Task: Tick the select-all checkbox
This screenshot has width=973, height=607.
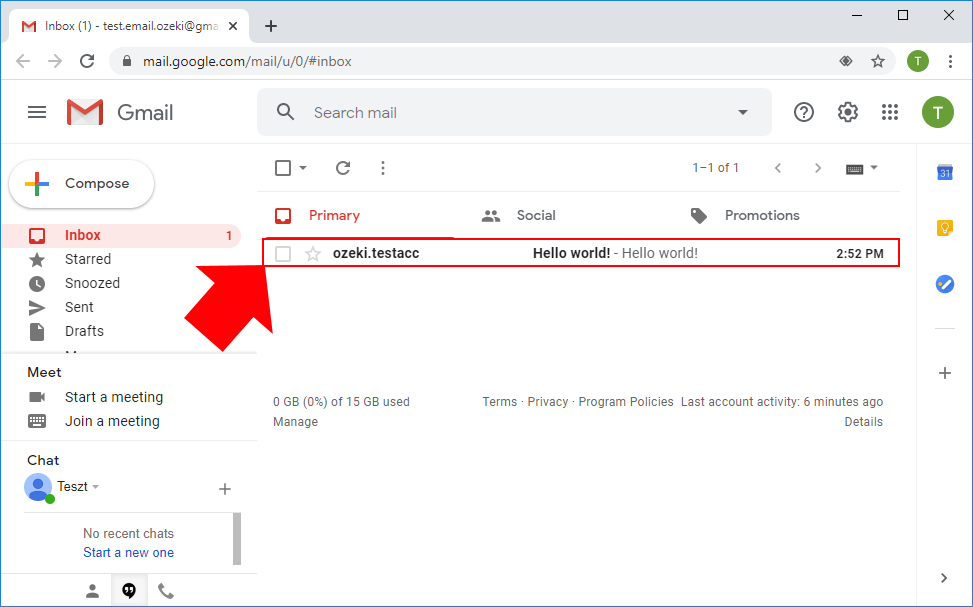Action: 283,168
